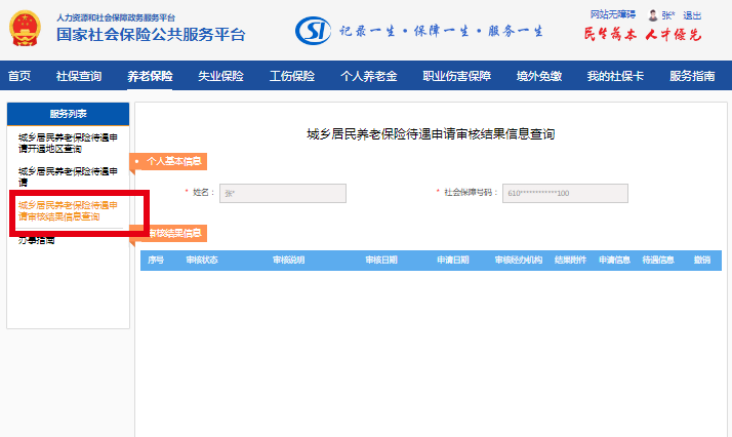Open the 境外免缴 tab

[x=538, y=76]
